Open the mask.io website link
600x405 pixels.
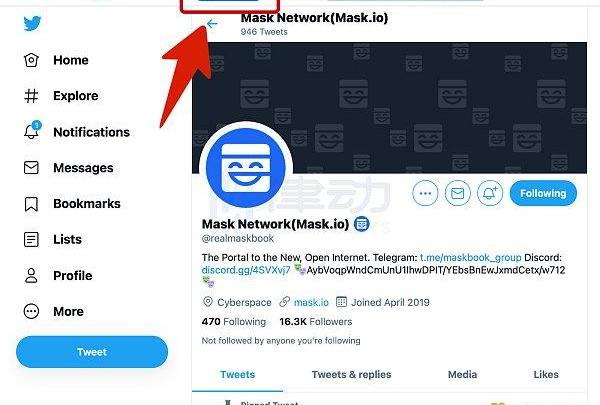coord(311,302)
